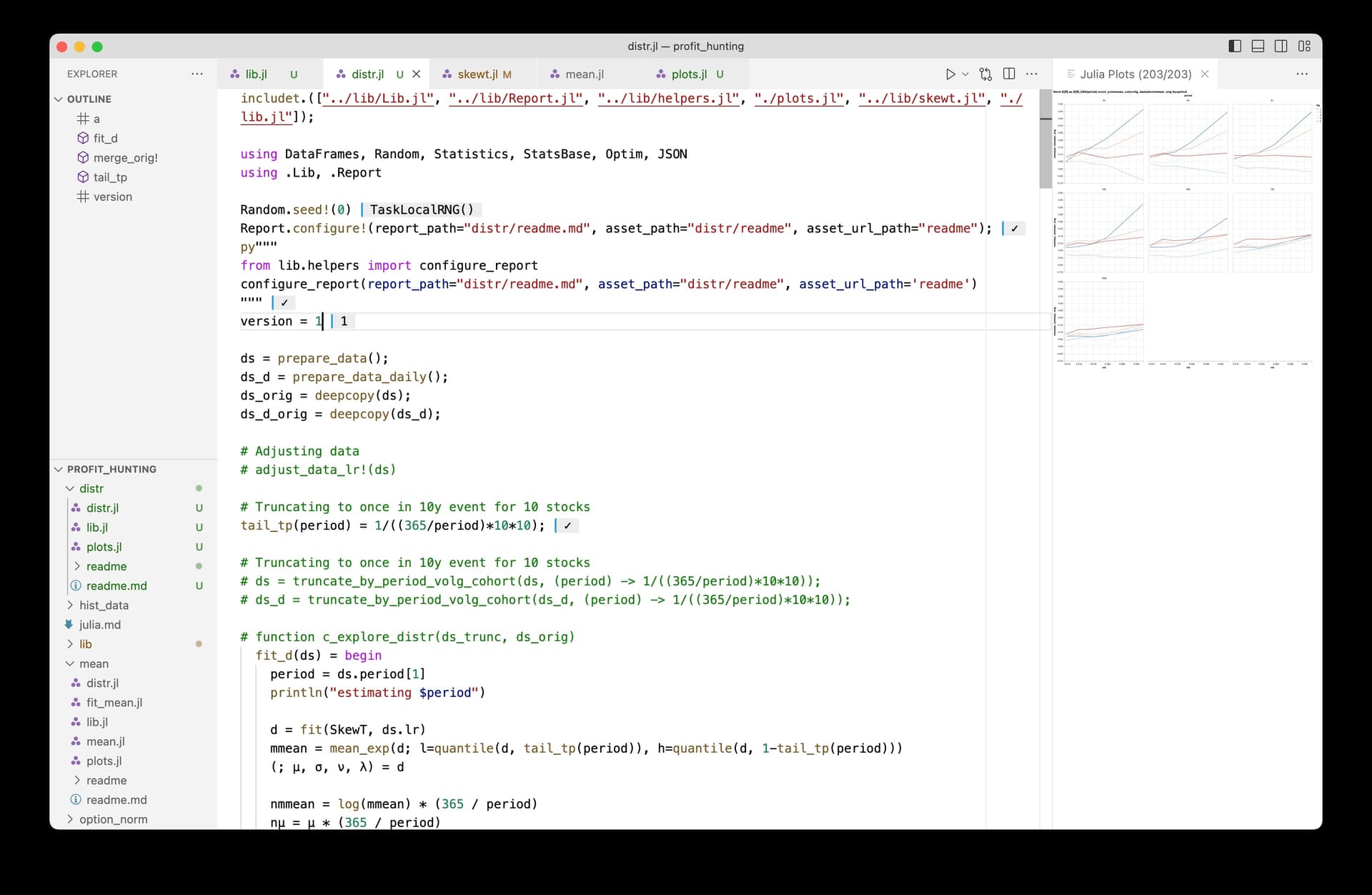Select outline variable a
1372x895 pixels.
click(x=134, y=119)
